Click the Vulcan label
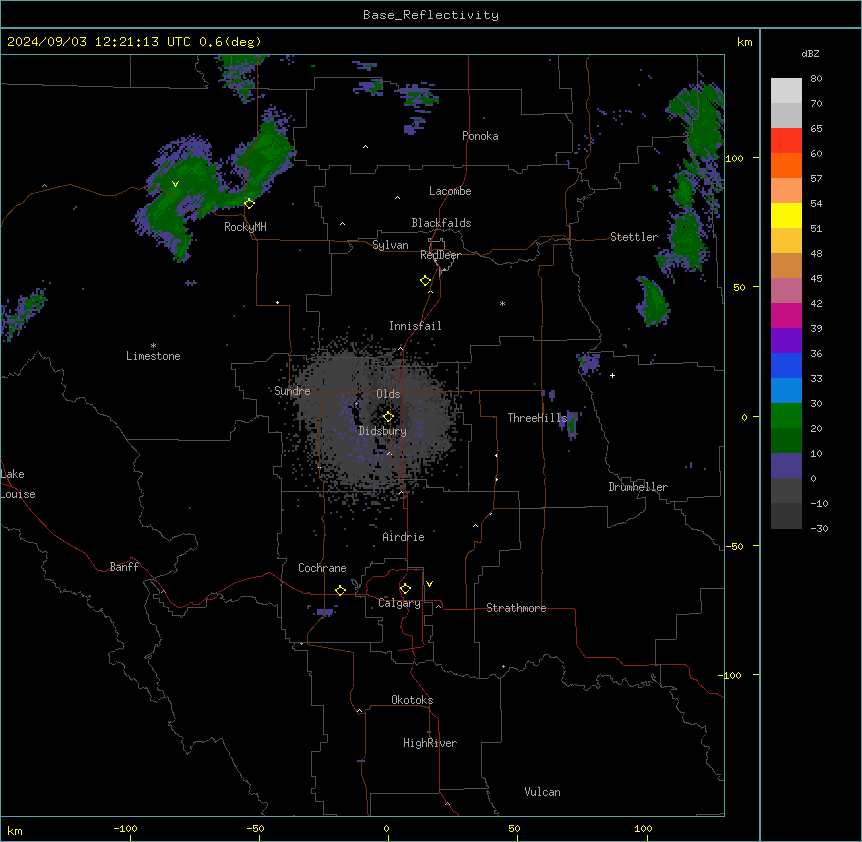 542,792
